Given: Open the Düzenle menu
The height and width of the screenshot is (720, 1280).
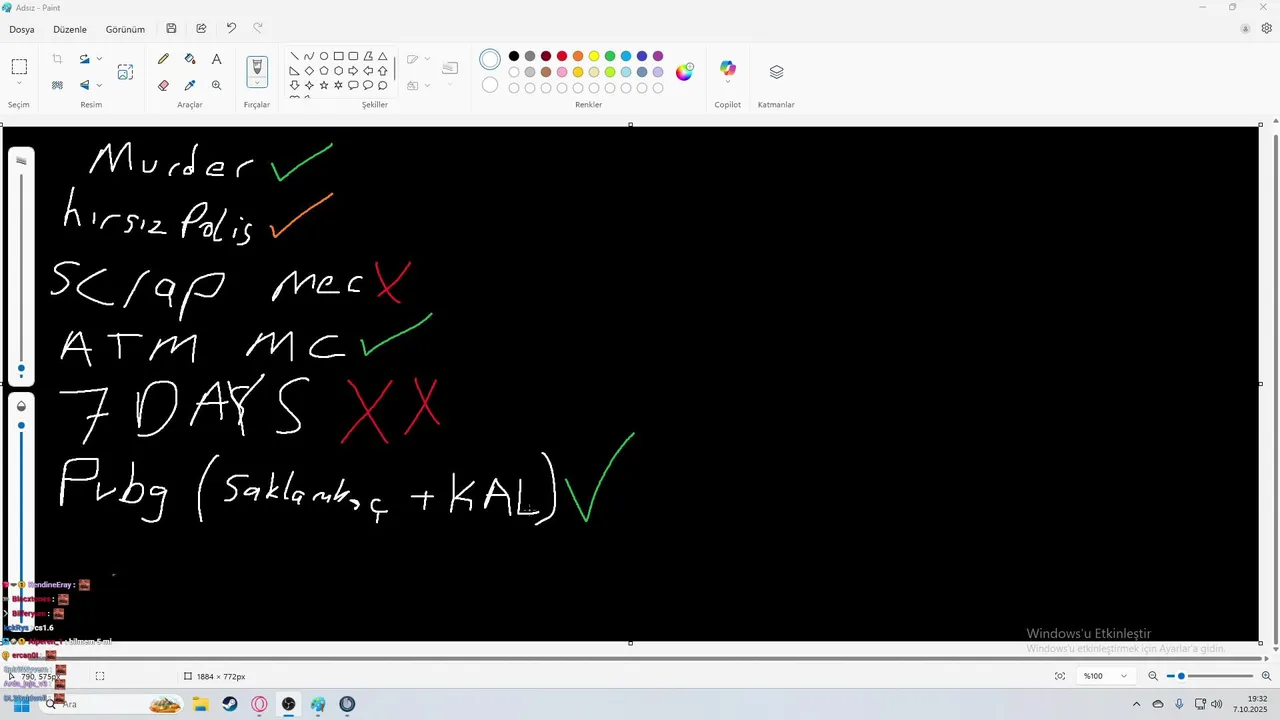Looking at the screenshot, I should 70,29.
